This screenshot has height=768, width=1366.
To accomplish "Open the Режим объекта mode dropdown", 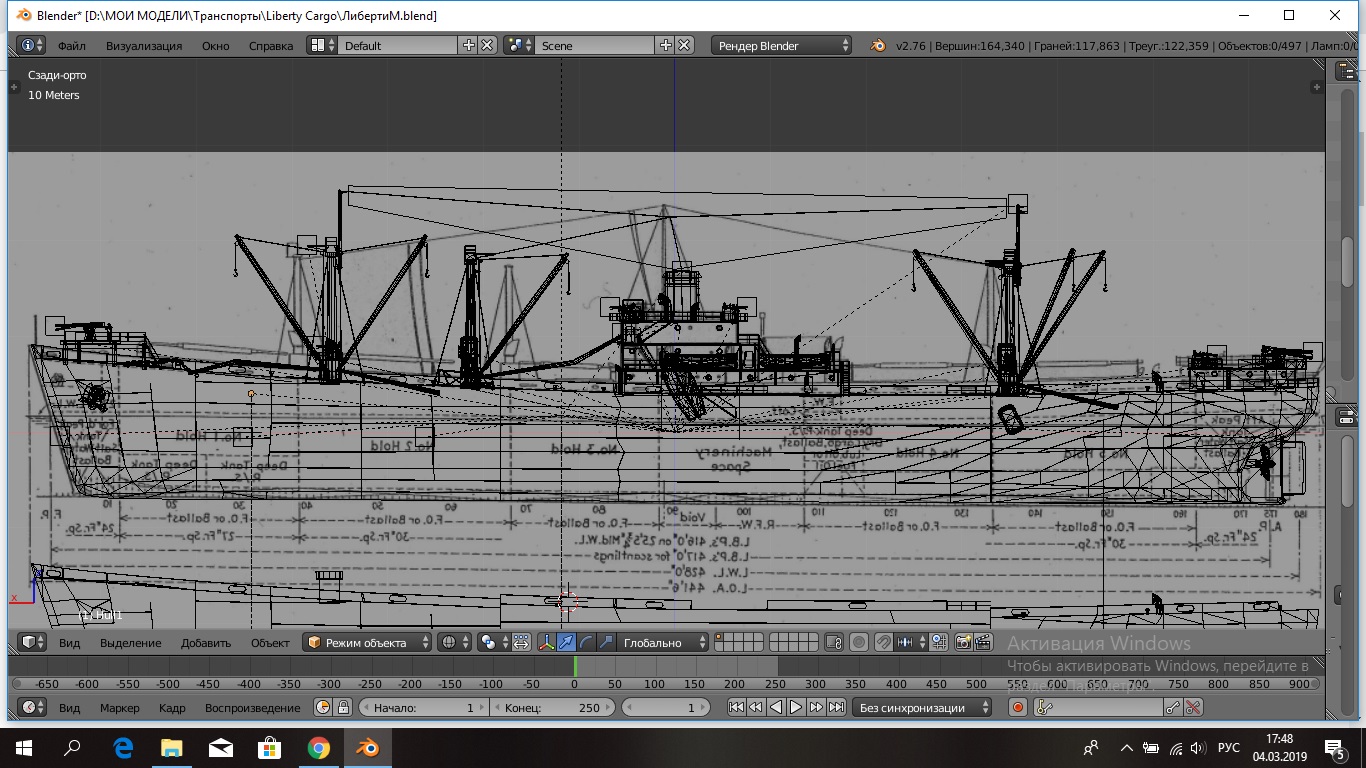I will coord(368,642).
